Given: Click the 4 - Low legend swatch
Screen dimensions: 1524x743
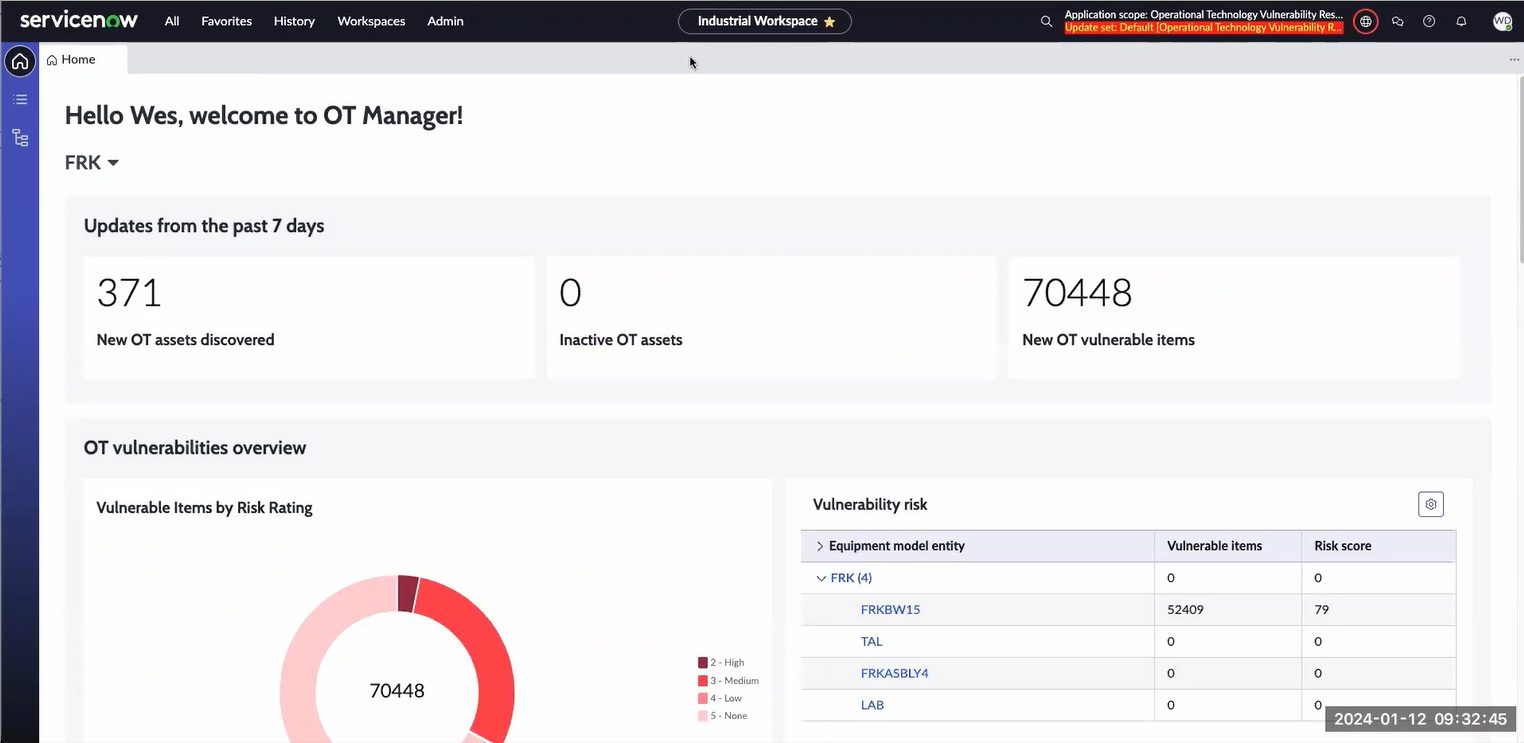Looking at the screenshot, I should (x=703, y=699).
